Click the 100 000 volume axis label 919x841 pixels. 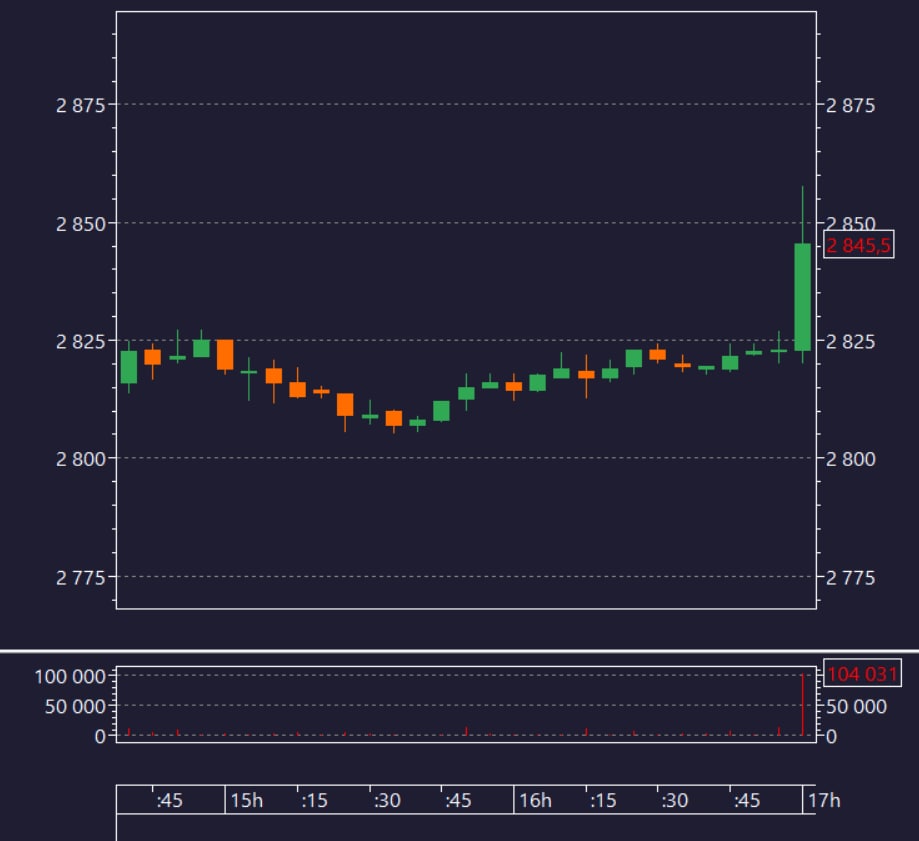(70, 676)
